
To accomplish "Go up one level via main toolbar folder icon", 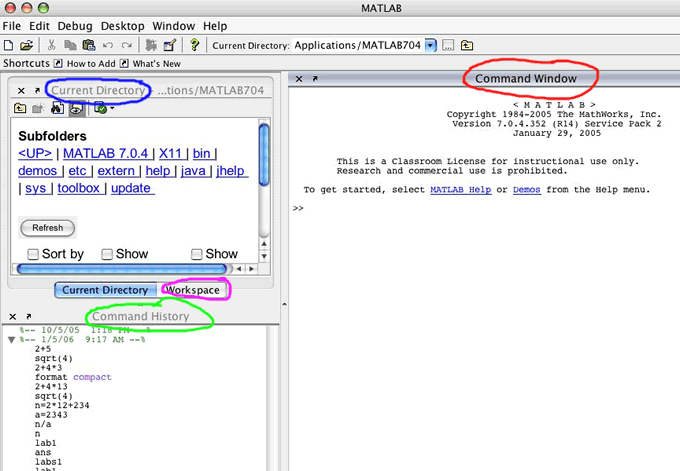I will (x=467, y=45).
